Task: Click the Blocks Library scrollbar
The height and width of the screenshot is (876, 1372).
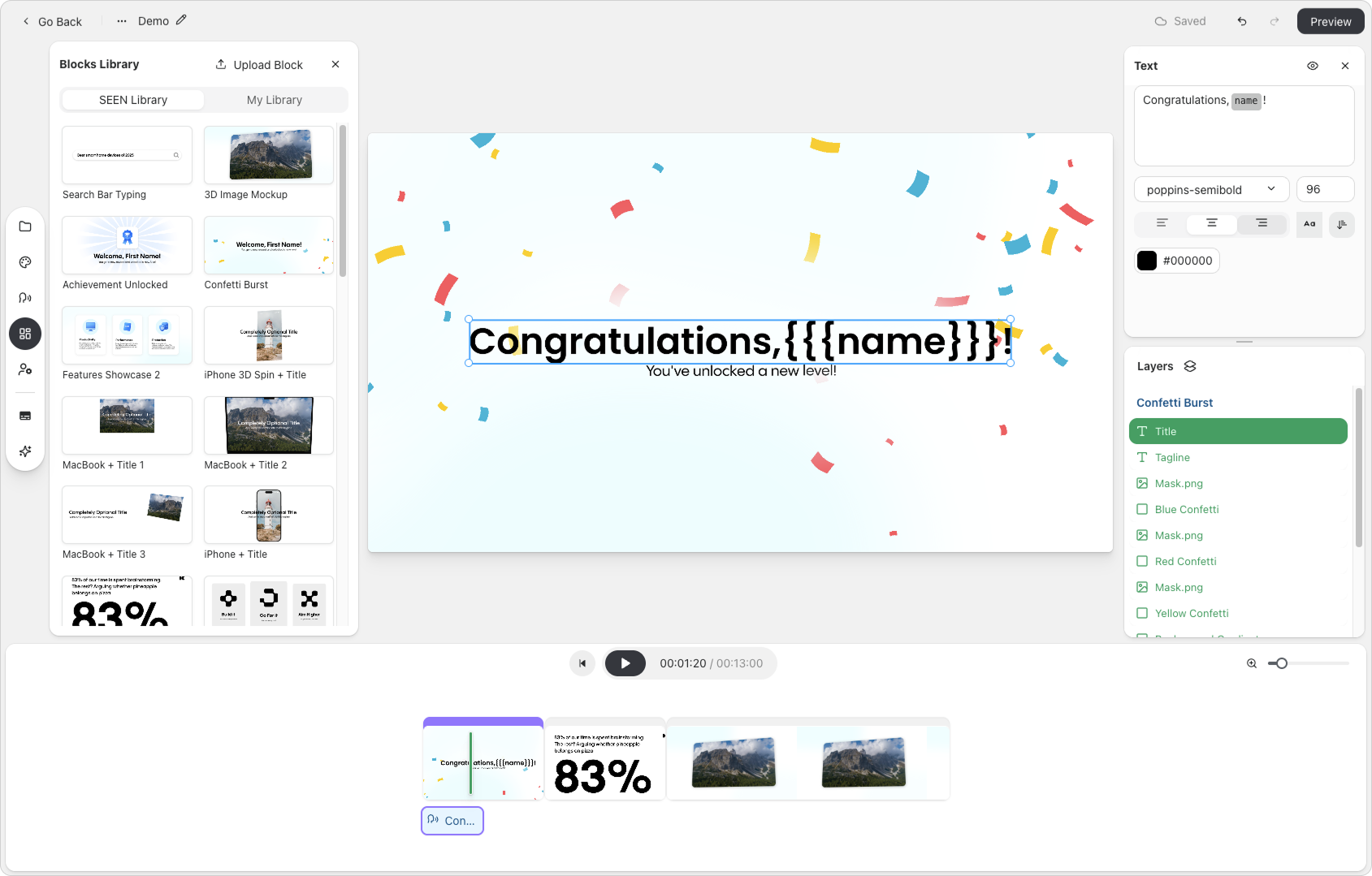Action: point(343,201)
